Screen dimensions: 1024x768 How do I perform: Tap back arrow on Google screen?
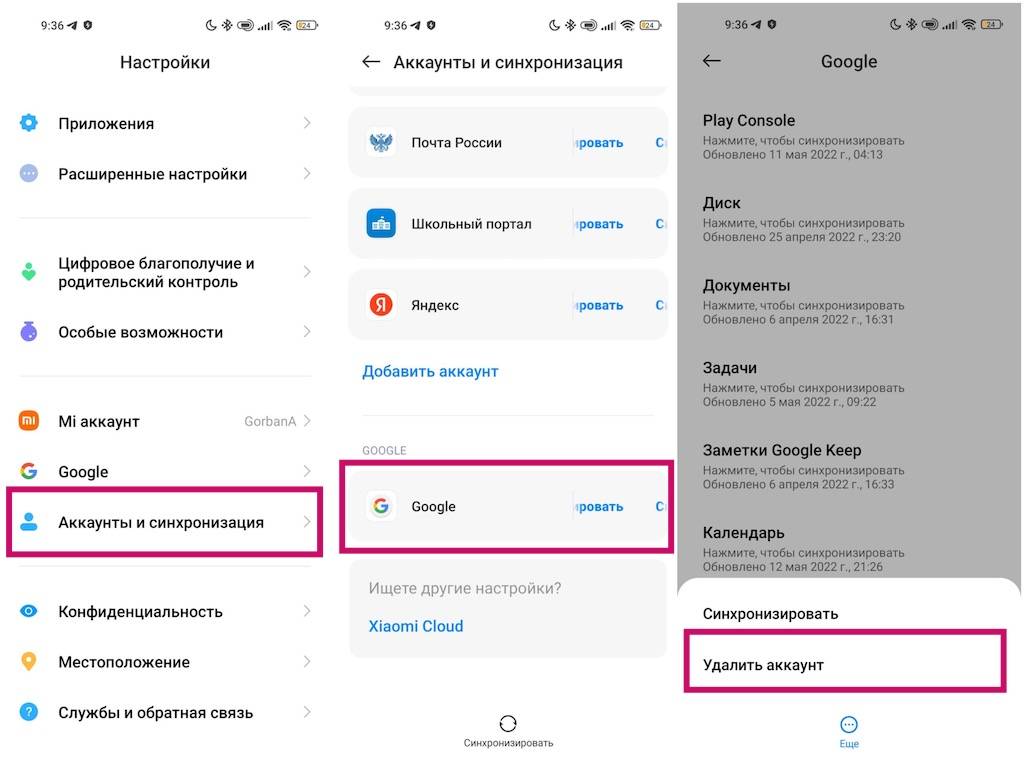712,61
